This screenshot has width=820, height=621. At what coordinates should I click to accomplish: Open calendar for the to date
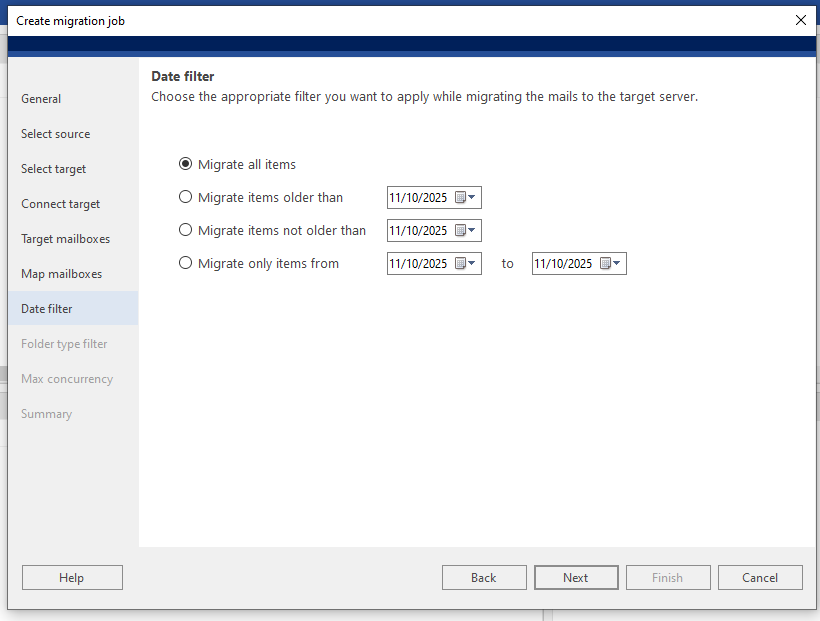[611, 264]
